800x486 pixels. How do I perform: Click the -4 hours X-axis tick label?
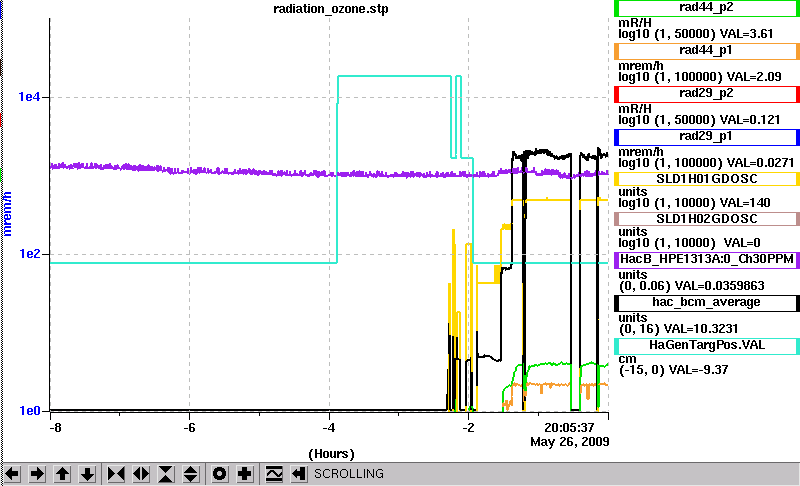click(329, 427)
